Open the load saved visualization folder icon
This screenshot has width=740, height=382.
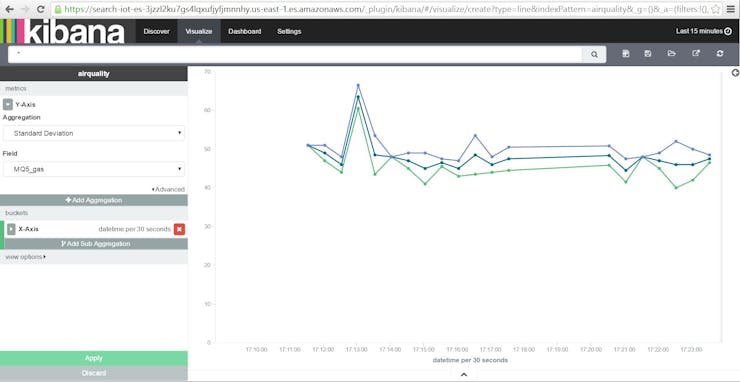pos(672,53)
